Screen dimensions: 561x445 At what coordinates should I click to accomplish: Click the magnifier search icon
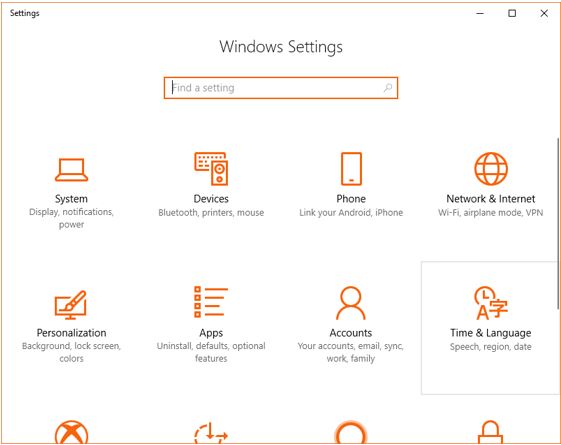tap(388, 88)
